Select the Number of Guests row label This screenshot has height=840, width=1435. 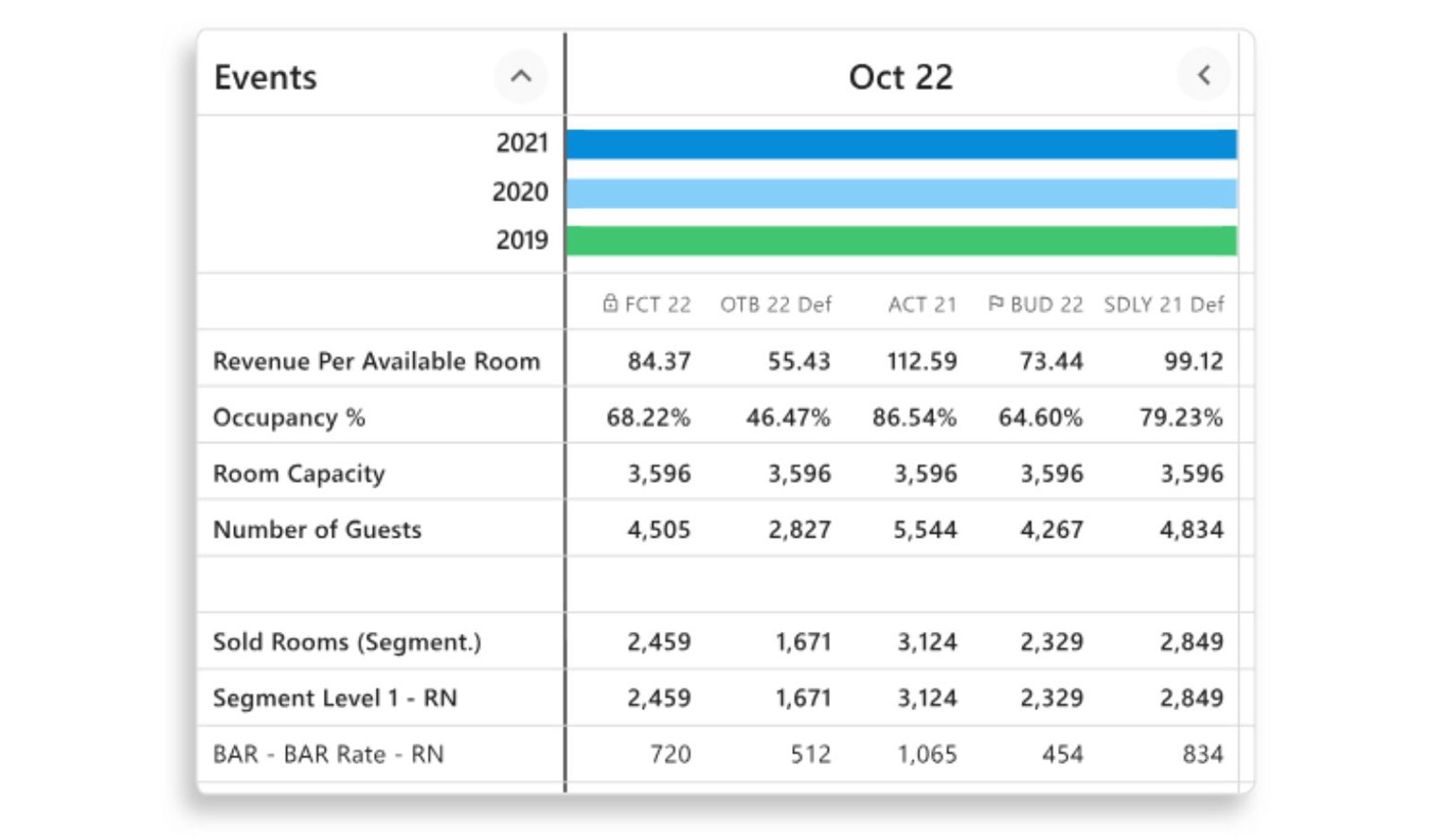pyautogui.click(x=317, y=530)
